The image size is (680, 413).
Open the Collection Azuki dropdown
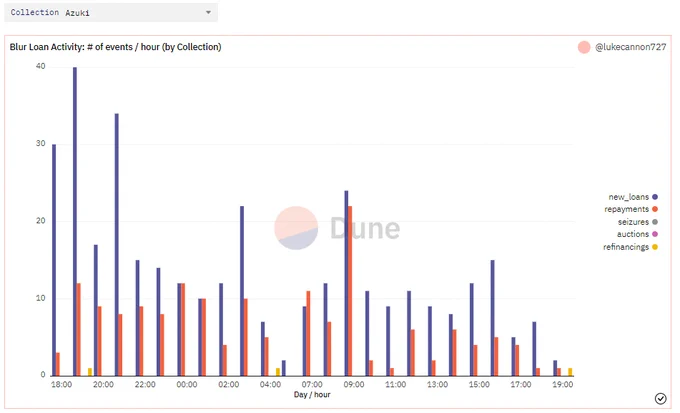(x=111, y=13)
